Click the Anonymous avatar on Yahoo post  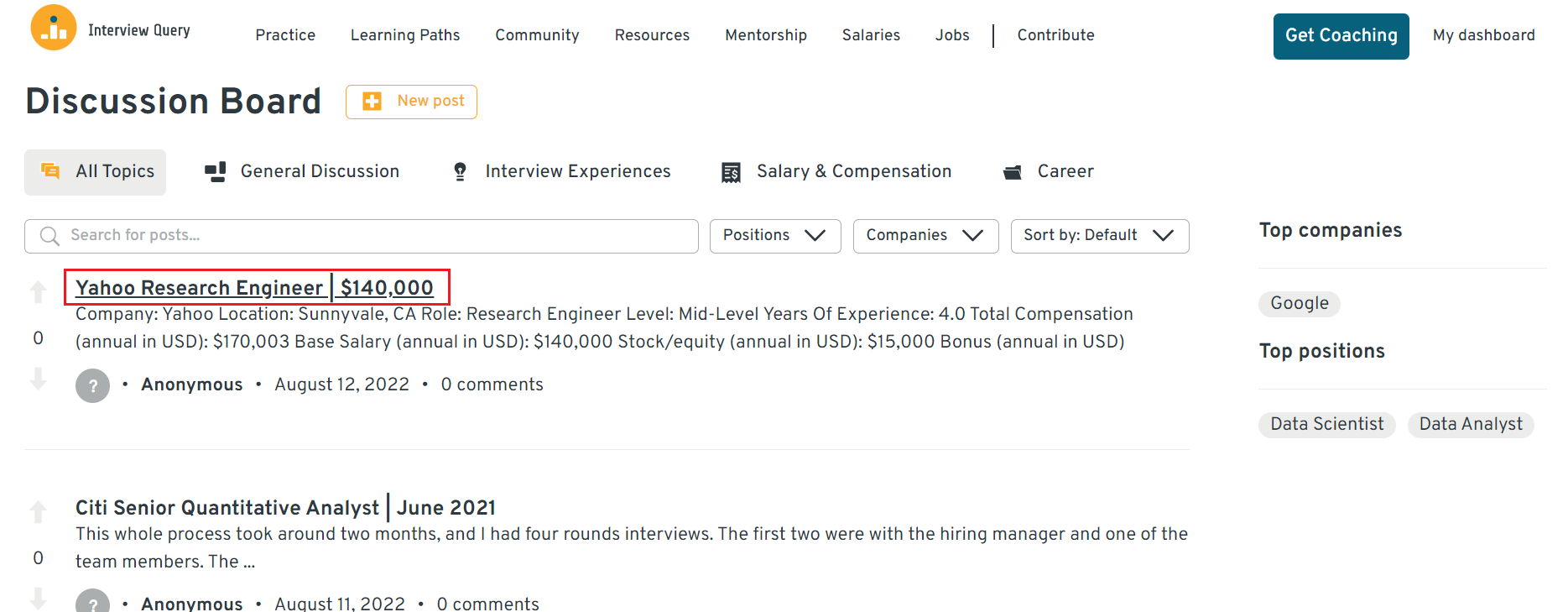coord(92,385)
